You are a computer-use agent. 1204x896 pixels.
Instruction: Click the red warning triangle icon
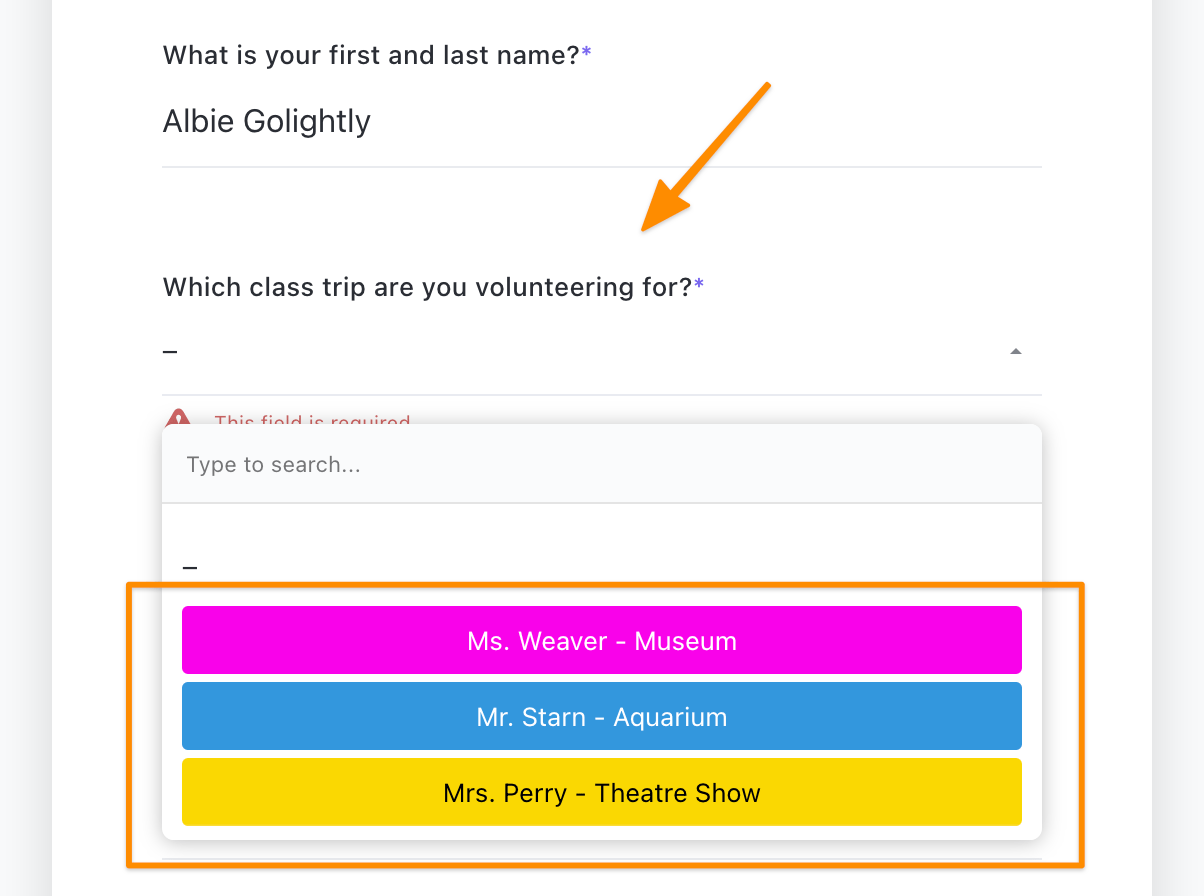coord(178,418)
